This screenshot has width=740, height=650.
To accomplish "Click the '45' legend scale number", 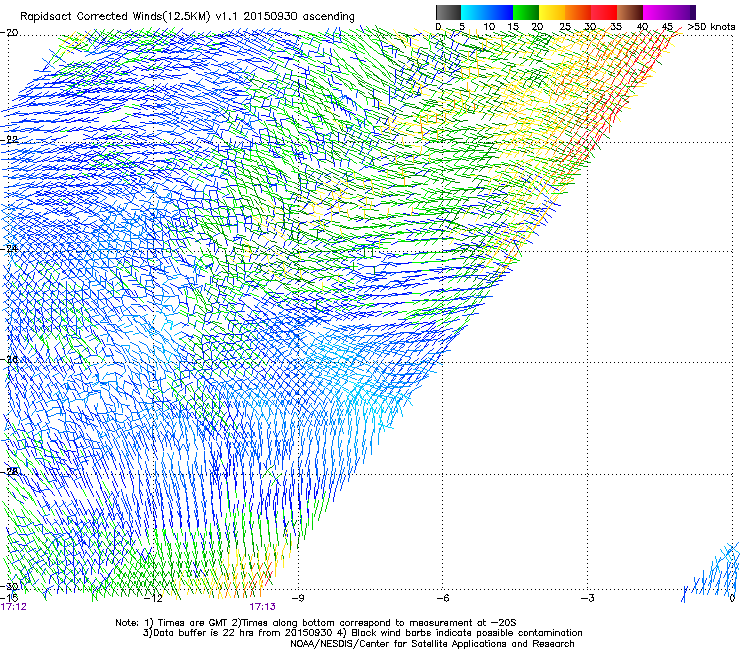I will [x=667, y=27].
